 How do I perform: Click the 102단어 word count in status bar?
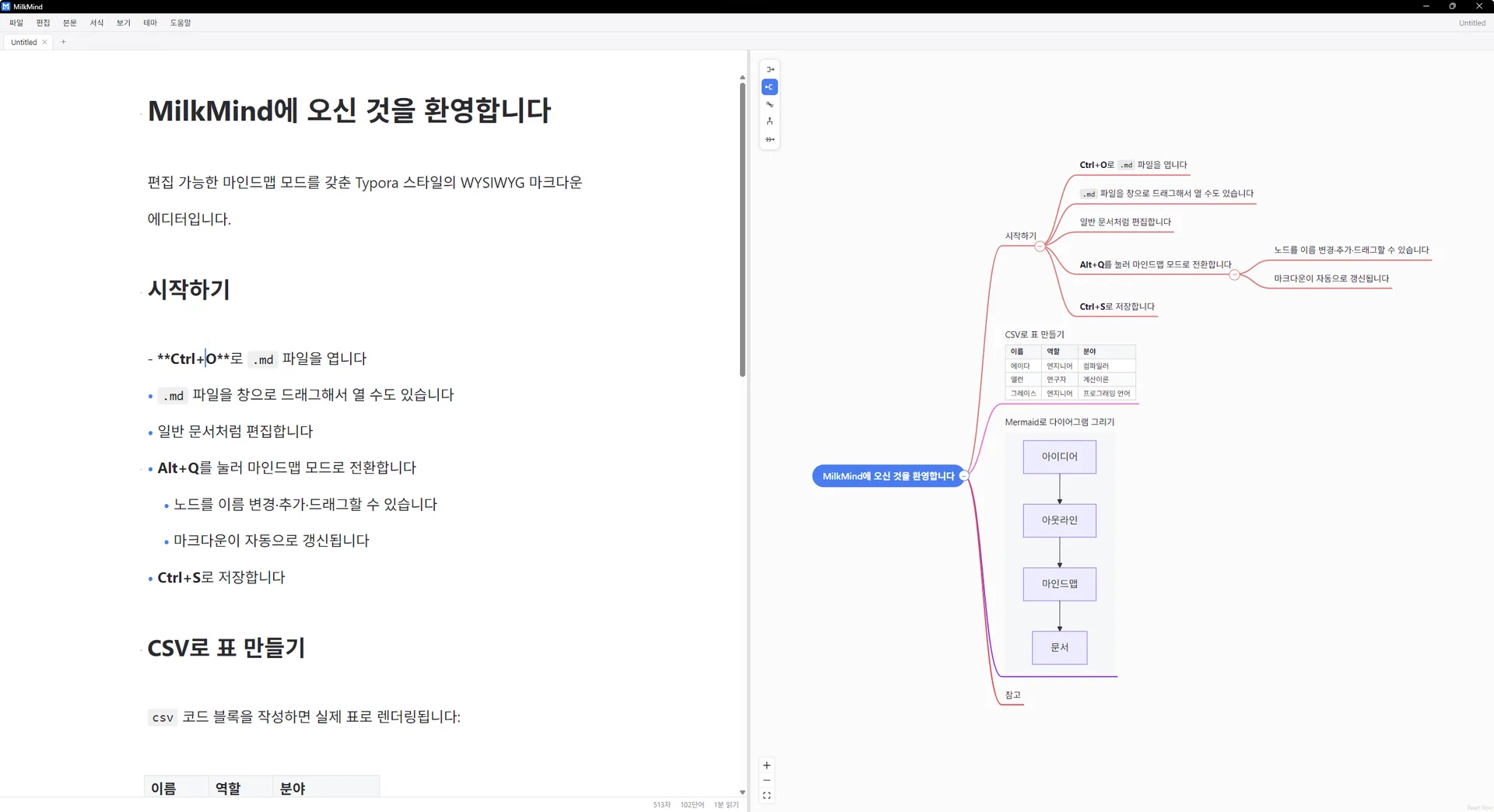692,805
